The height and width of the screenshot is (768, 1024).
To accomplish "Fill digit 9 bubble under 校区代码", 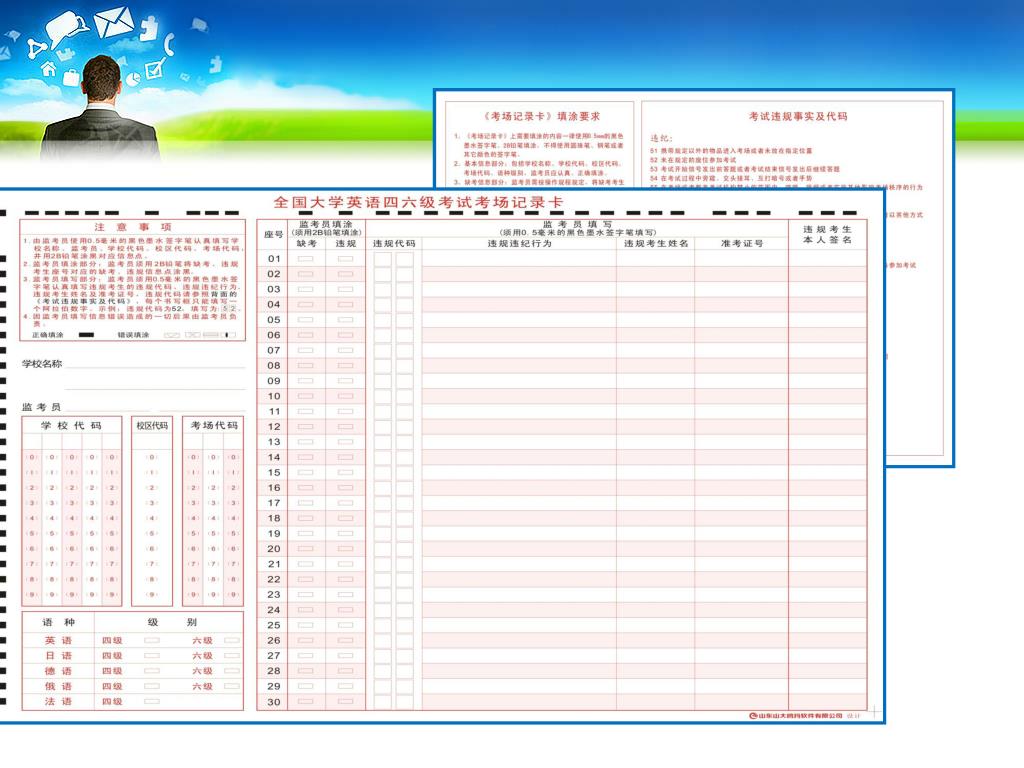I will 152,594.
